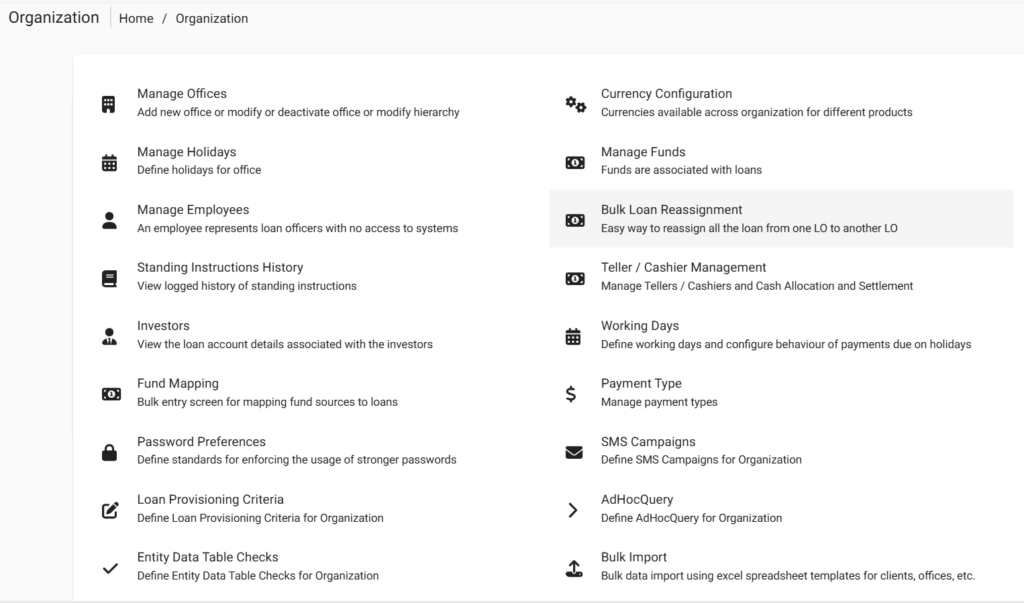Click the book icon for Standing Instructions History
Image resolution: width=1024 pixels, height=603 pixels.
tap(109, 278)
